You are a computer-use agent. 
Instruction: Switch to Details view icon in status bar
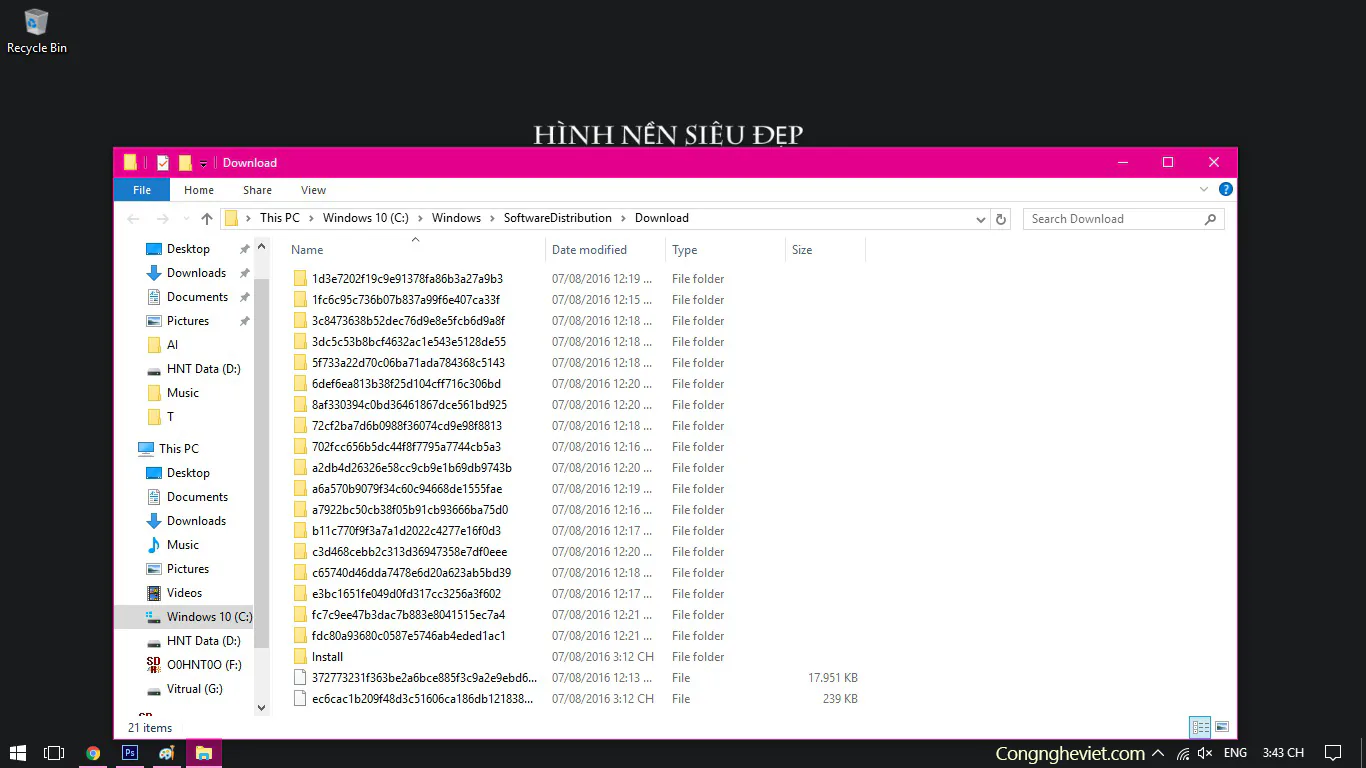tap(1200, 727)
